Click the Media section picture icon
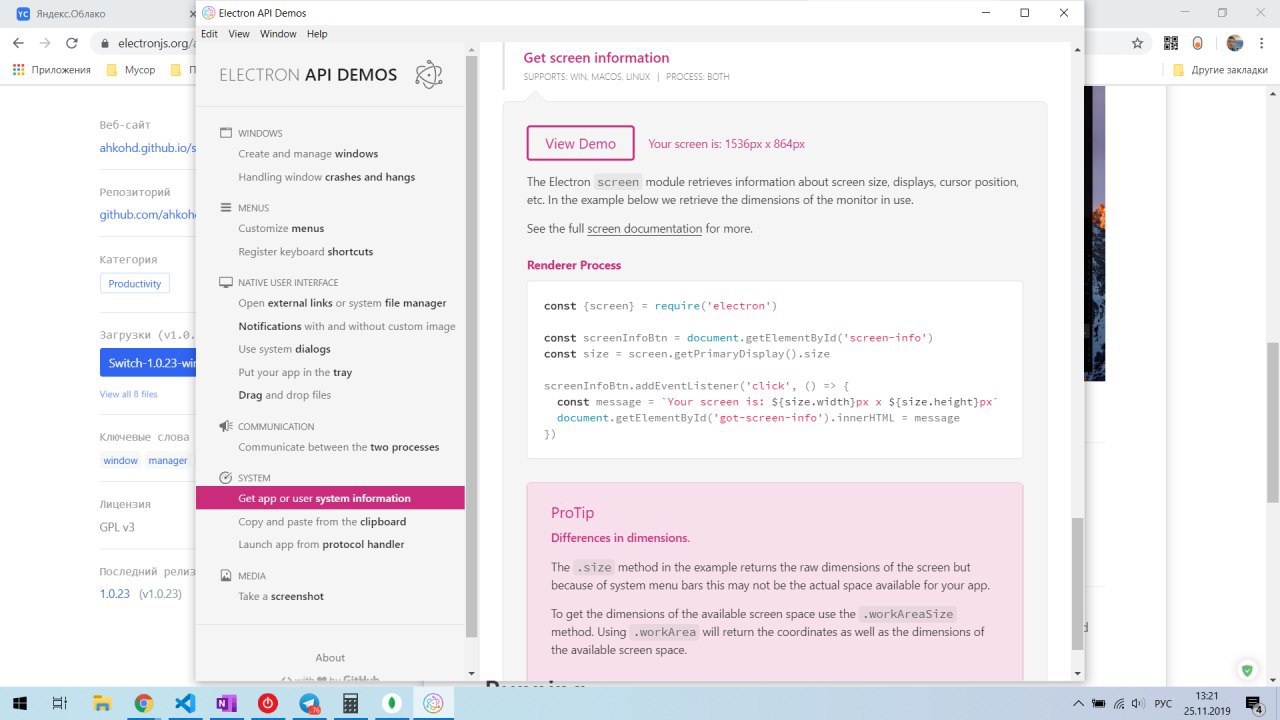The image size is (1280, 720). click(x=226, y=576)
